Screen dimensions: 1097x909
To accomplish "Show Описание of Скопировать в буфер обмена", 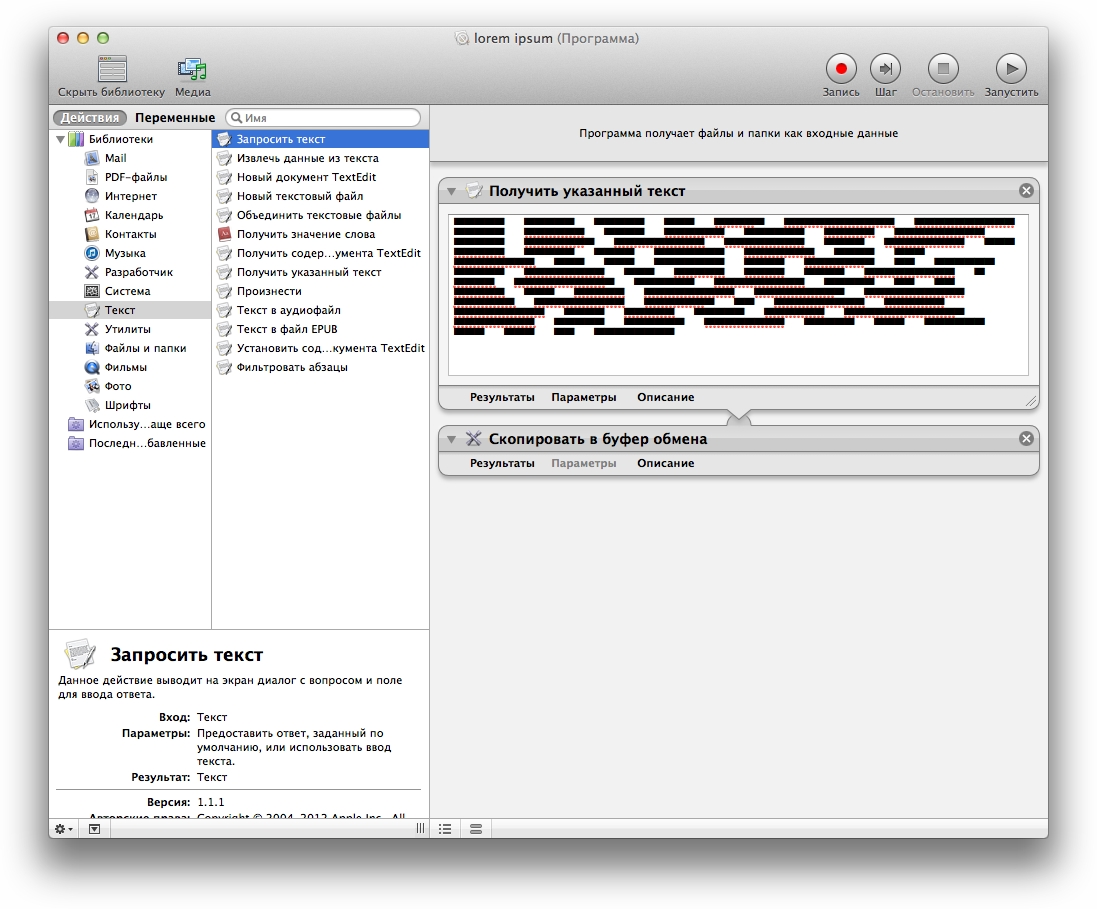I will [665, 463].
